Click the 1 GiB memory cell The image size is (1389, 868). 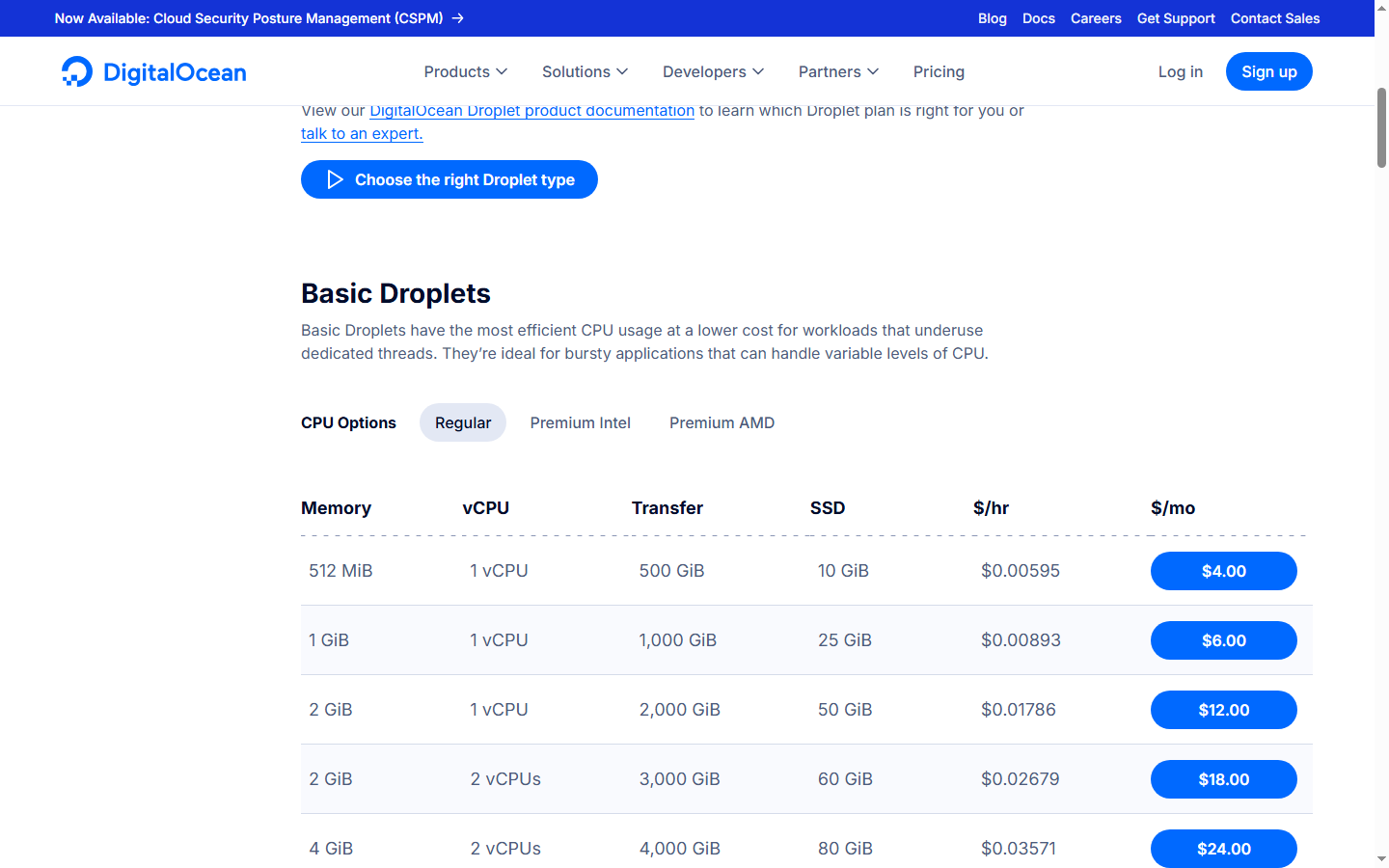(329, 640)
